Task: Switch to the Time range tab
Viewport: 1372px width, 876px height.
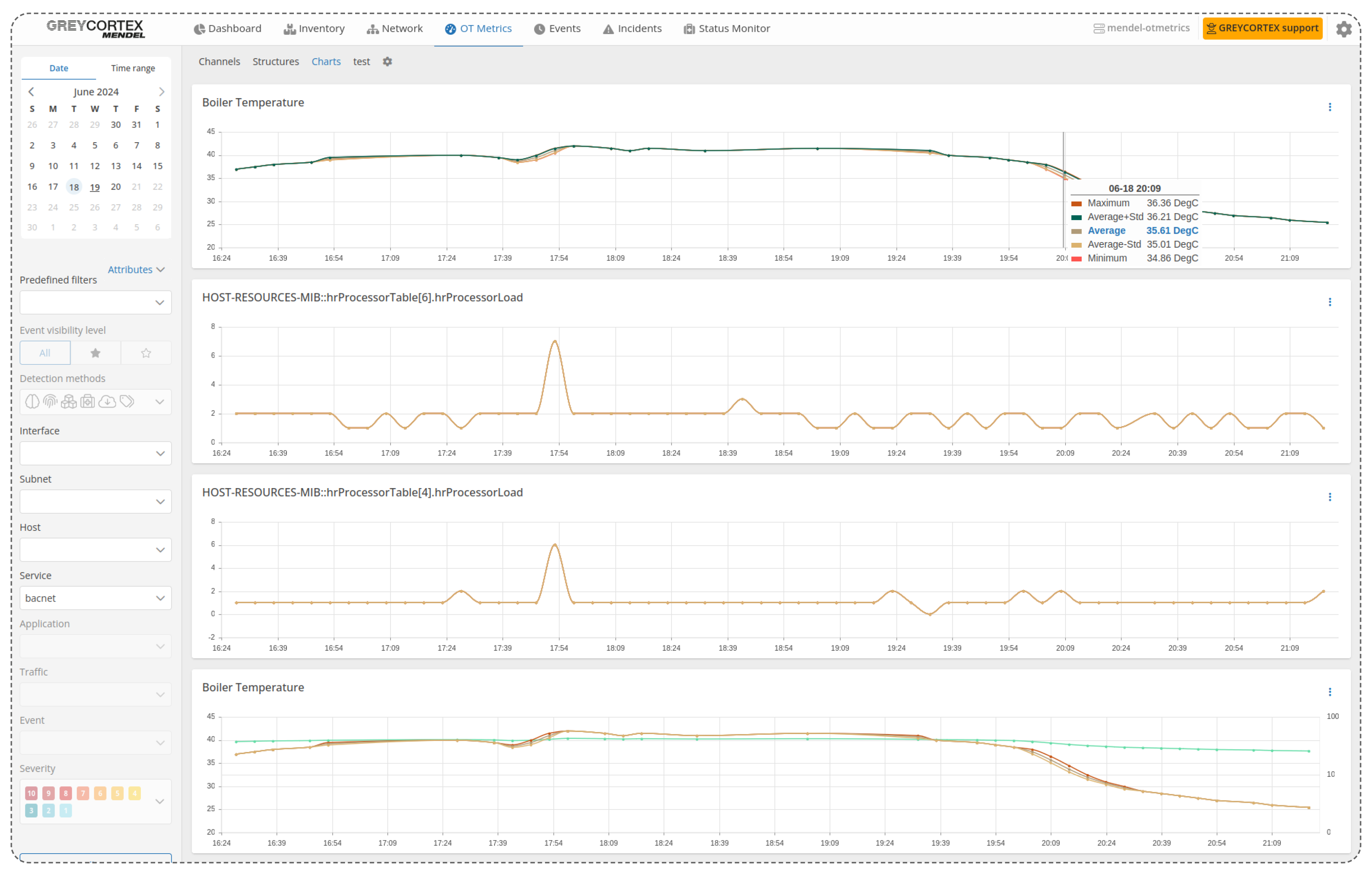Action: [133, 68]
